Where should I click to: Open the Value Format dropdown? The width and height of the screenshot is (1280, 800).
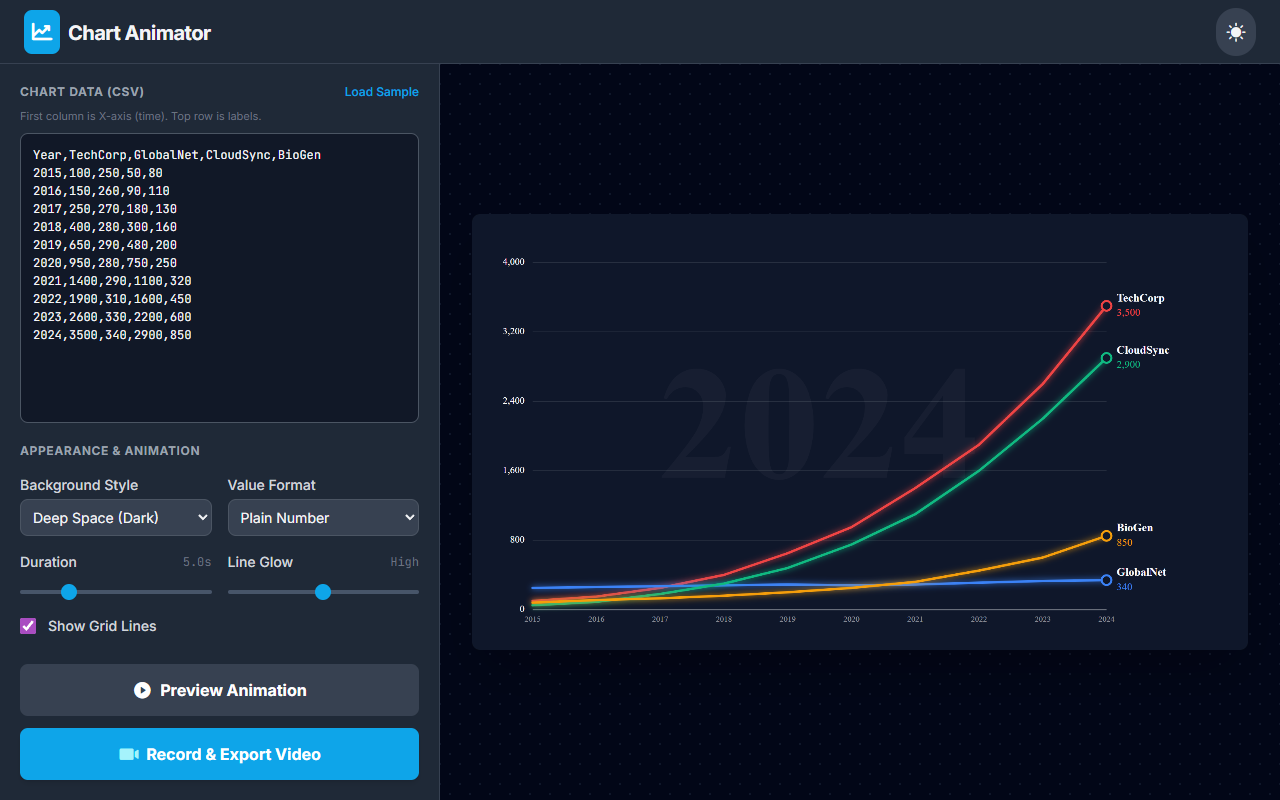pyautogui.click(x=323, y=517)
